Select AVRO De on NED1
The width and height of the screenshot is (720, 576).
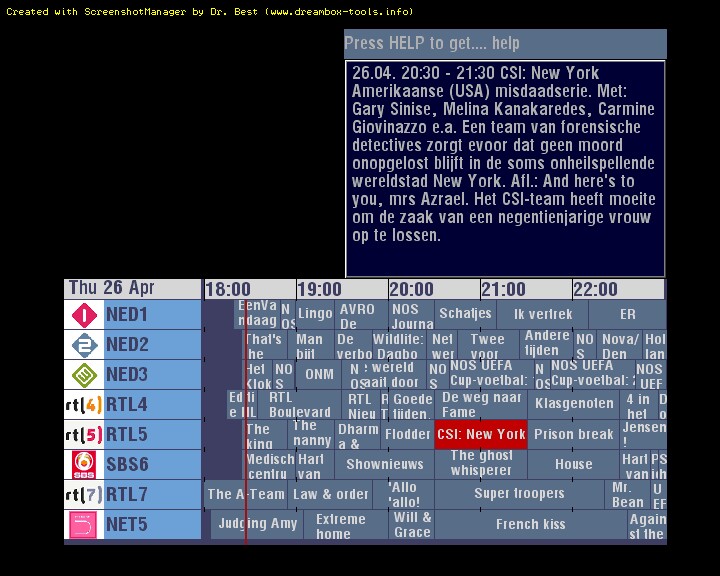(361, 315)
